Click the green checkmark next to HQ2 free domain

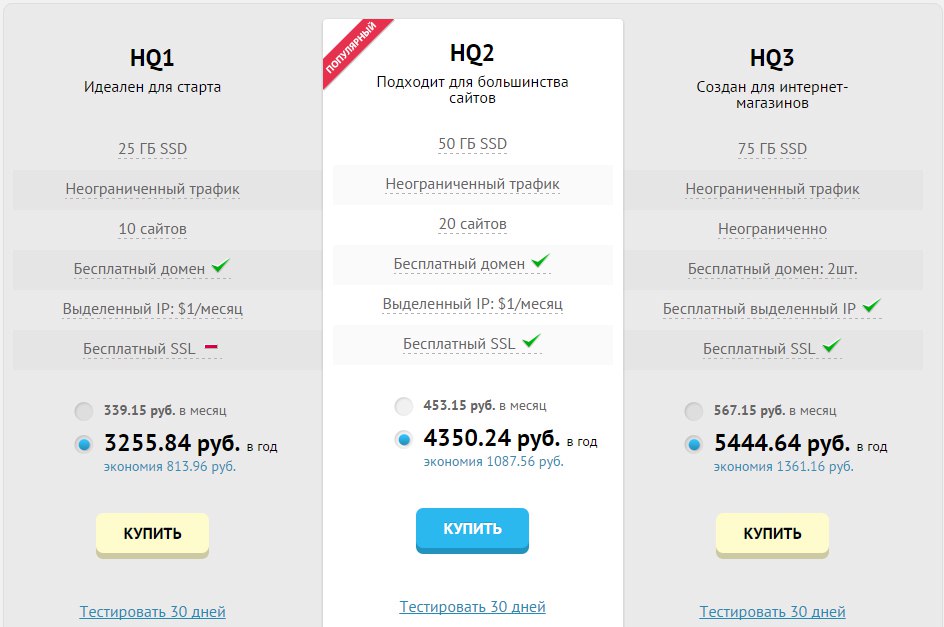[x=541, y=262]
